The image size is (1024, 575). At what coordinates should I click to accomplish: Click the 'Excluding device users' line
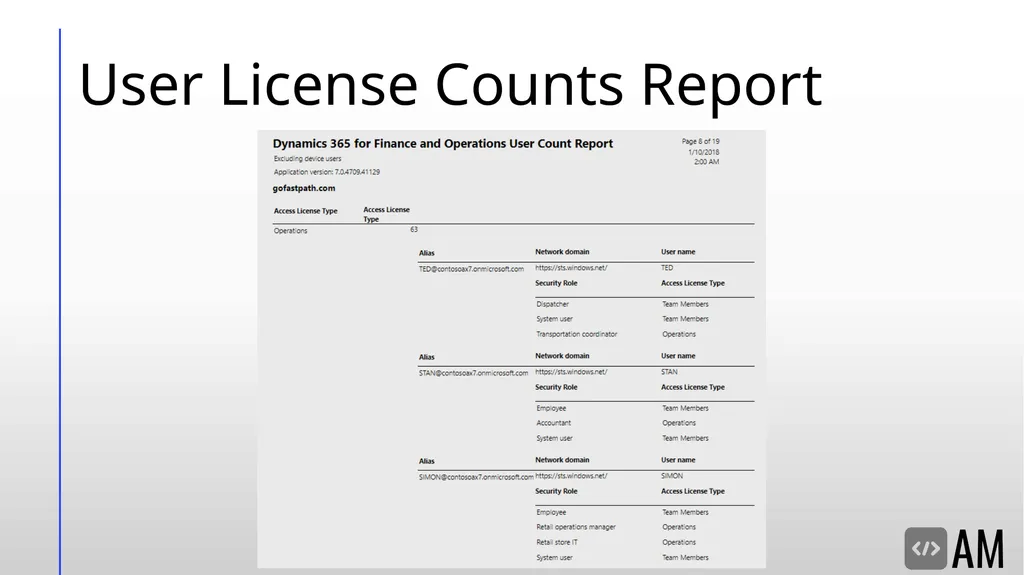pyautogui.click(x=307, y=159)
